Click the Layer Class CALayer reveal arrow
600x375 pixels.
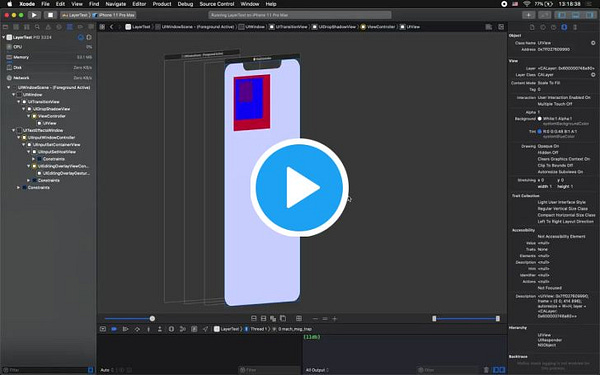(593, 75)
